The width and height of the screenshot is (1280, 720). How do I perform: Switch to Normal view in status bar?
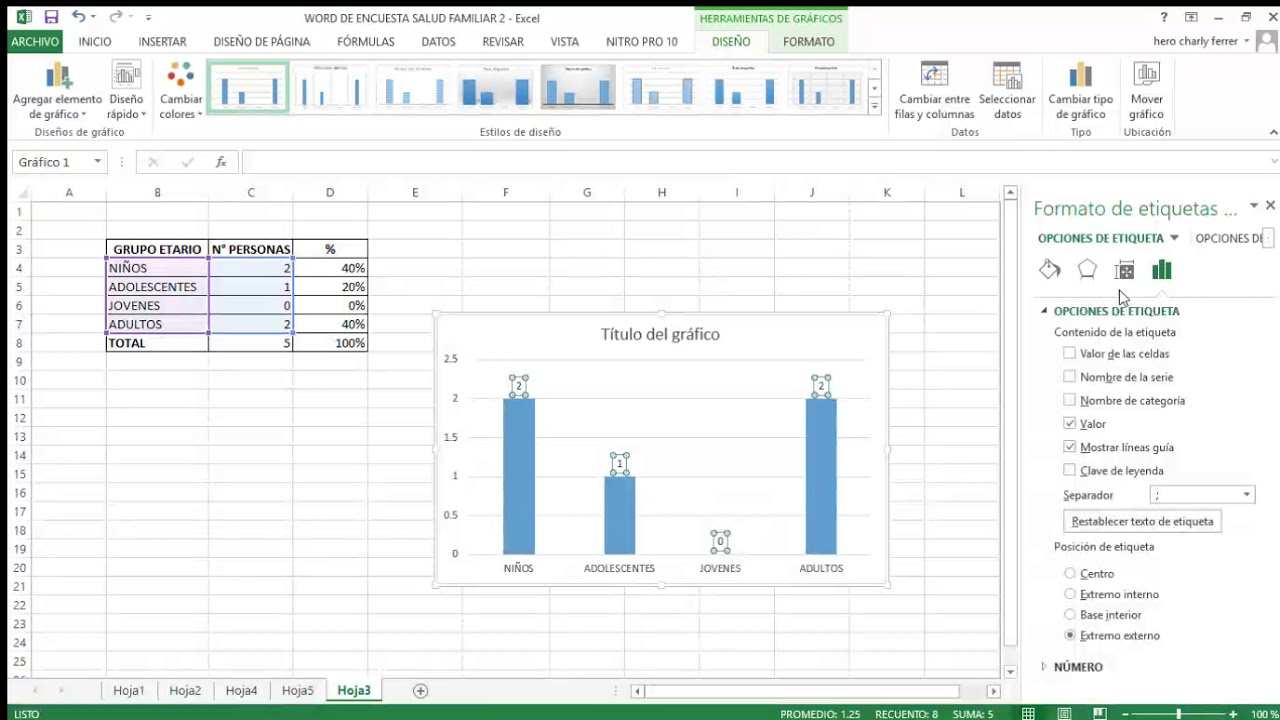[1028, 714]
